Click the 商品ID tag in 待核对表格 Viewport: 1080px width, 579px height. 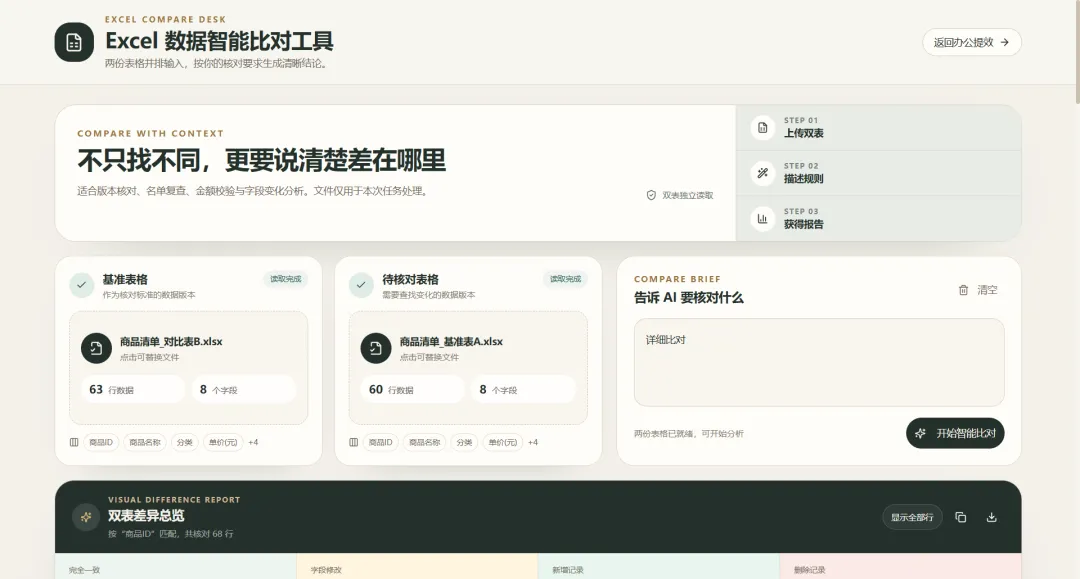[380, 442]
